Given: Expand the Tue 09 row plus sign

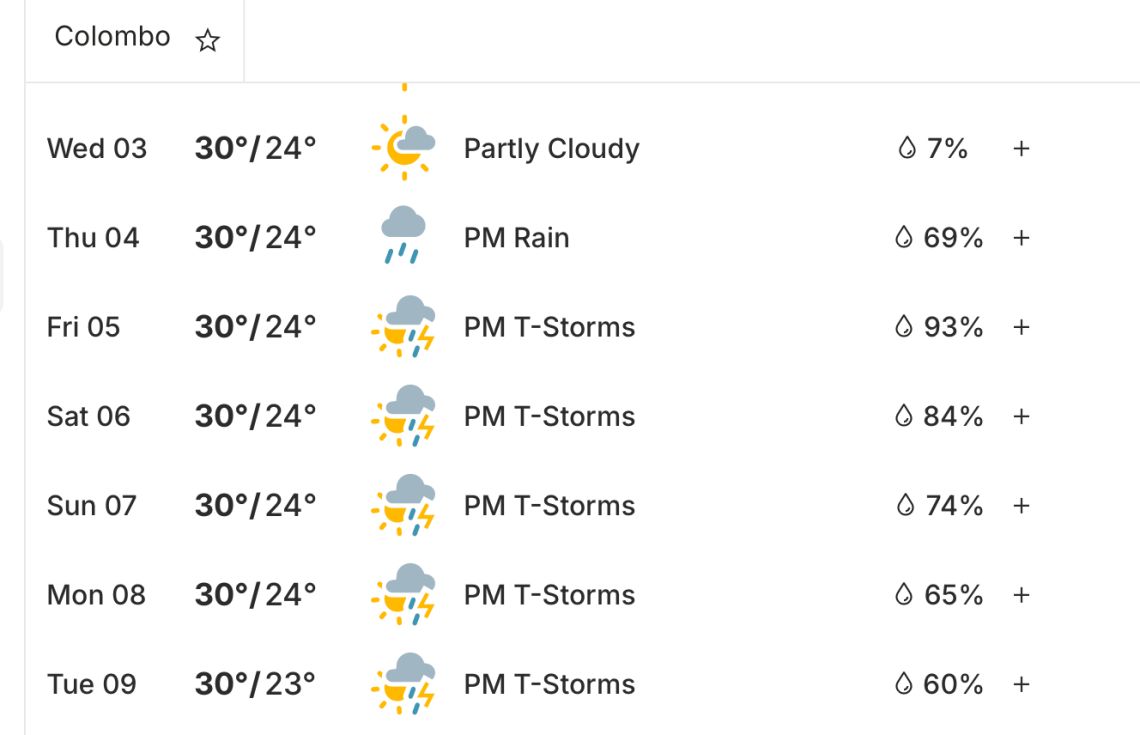Looking at the screenshot, I should [x=1021, y=684].
